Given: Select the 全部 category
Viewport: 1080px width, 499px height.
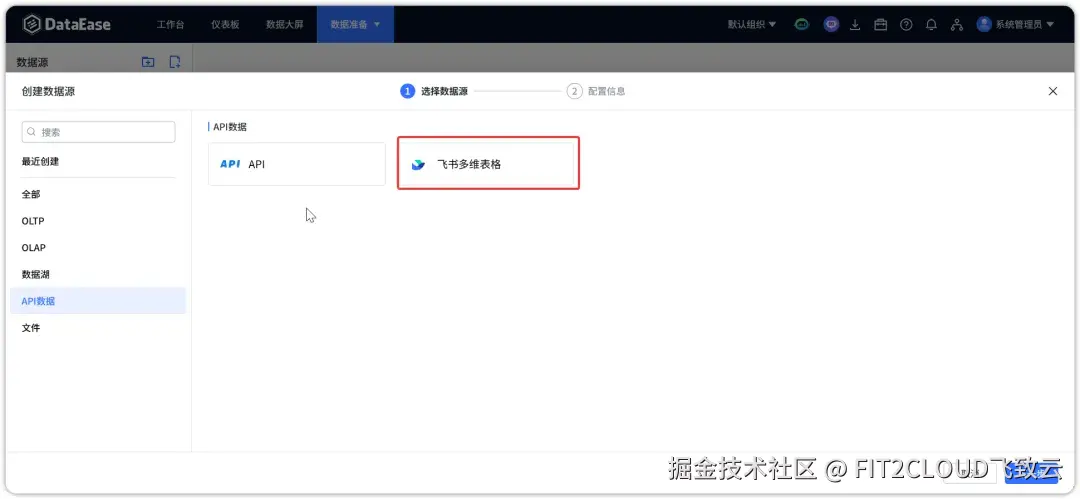Looking at the screenshot, I should (x=98, y=194).
